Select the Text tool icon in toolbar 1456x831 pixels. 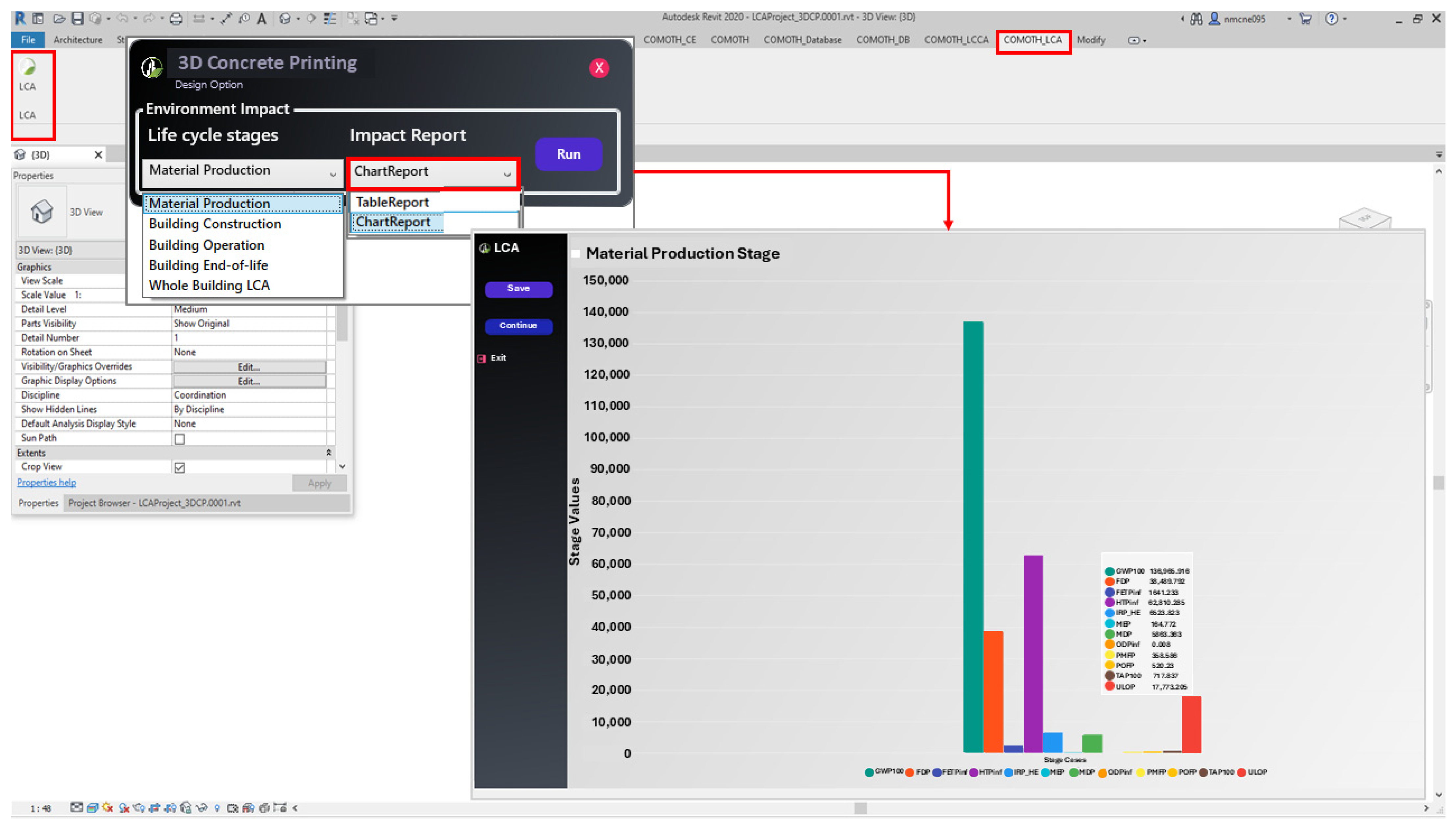pos(261,19)
